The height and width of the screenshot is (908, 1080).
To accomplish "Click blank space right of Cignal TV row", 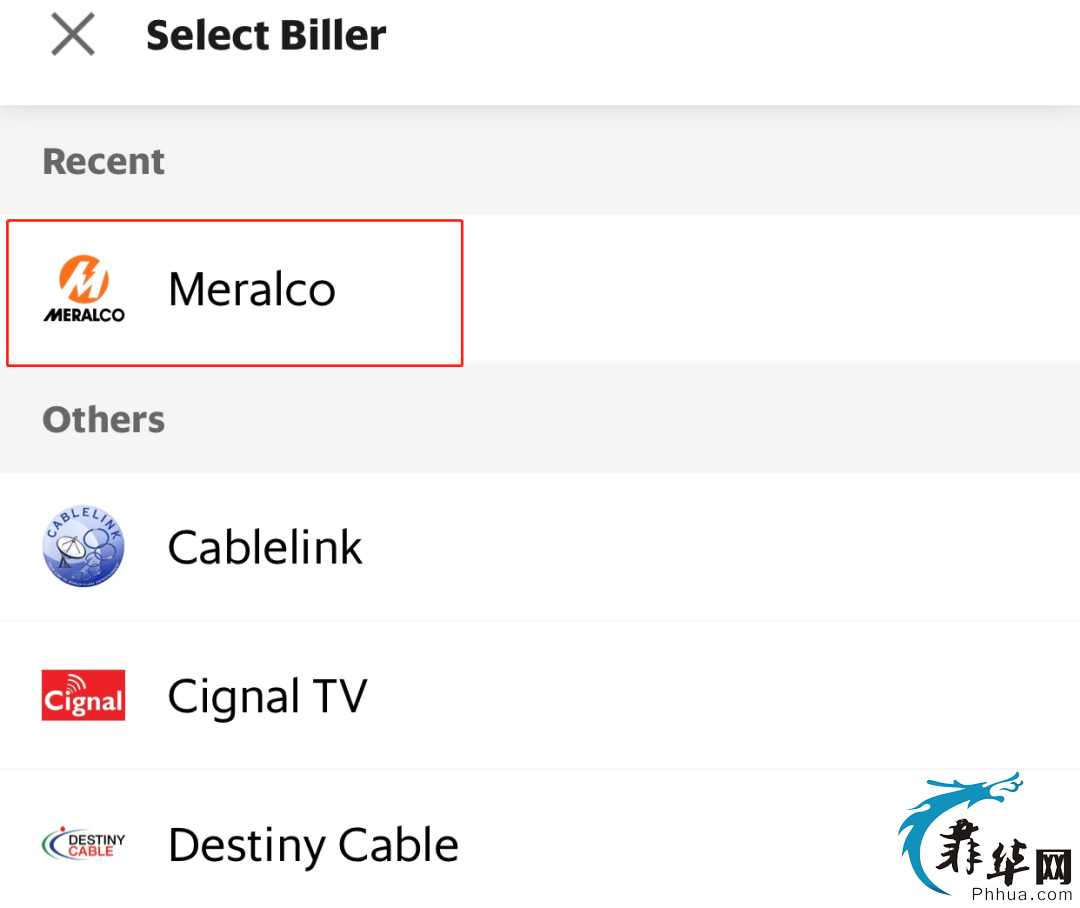I will click(723, 695).
